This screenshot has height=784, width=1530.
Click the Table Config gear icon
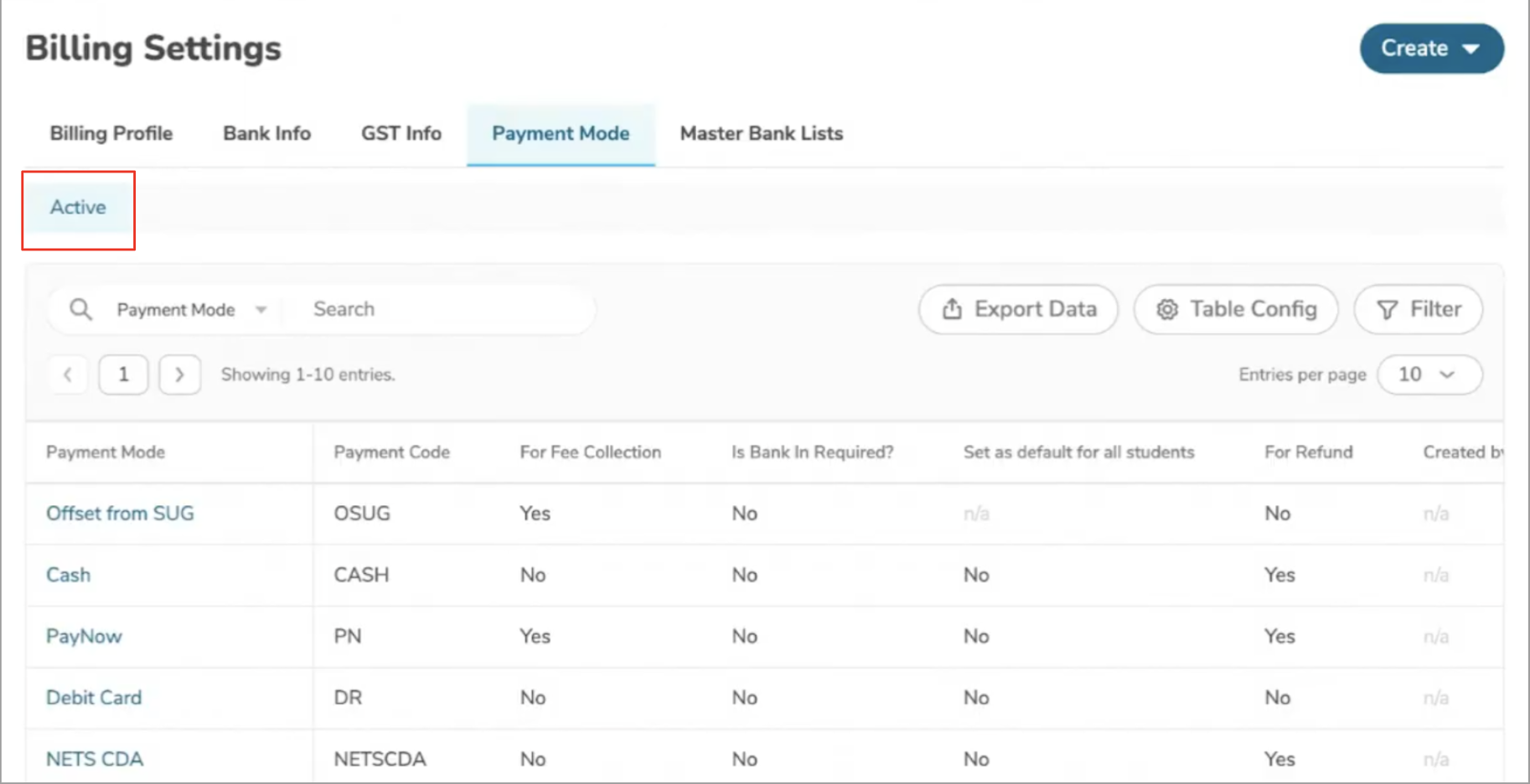[1167, 310]
